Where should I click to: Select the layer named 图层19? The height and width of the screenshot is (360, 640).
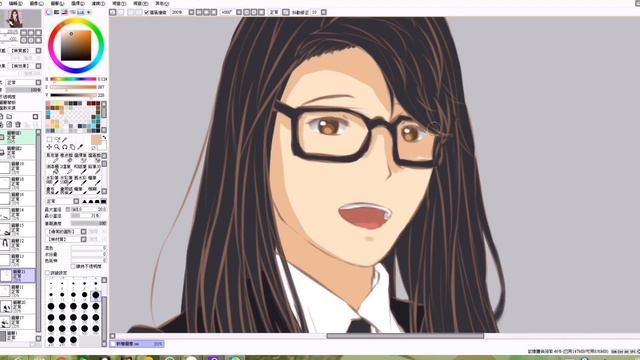18,168
